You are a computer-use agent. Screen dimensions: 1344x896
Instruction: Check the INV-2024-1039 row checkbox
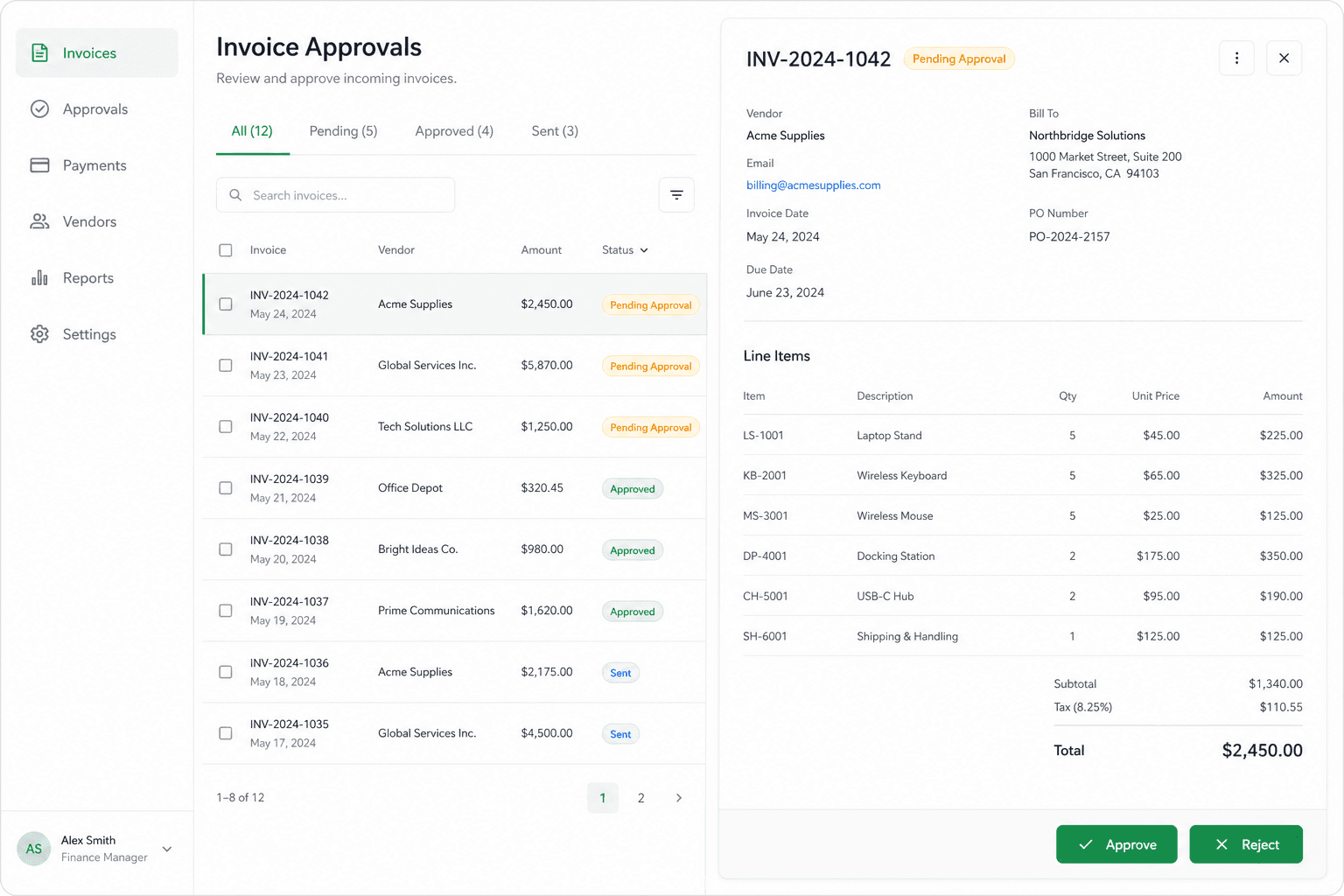[x=226, y=488]
